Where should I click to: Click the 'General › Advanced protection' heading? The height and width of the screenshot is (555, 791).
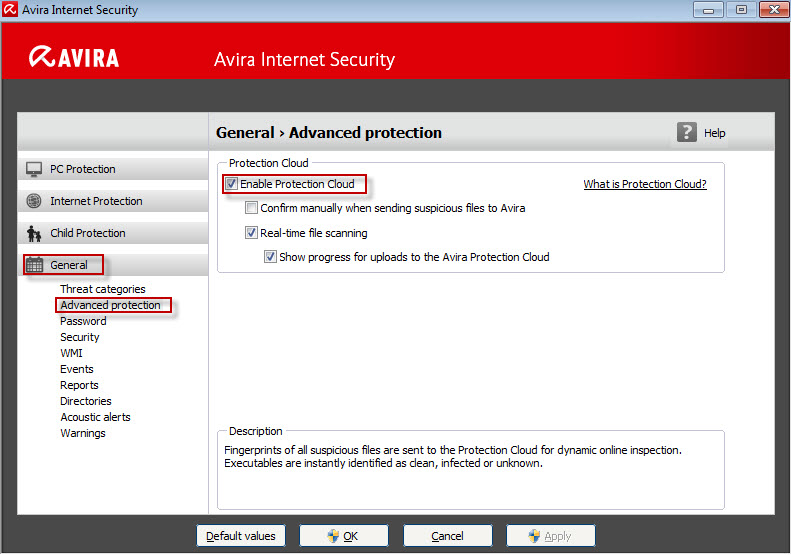pos(328,133)
